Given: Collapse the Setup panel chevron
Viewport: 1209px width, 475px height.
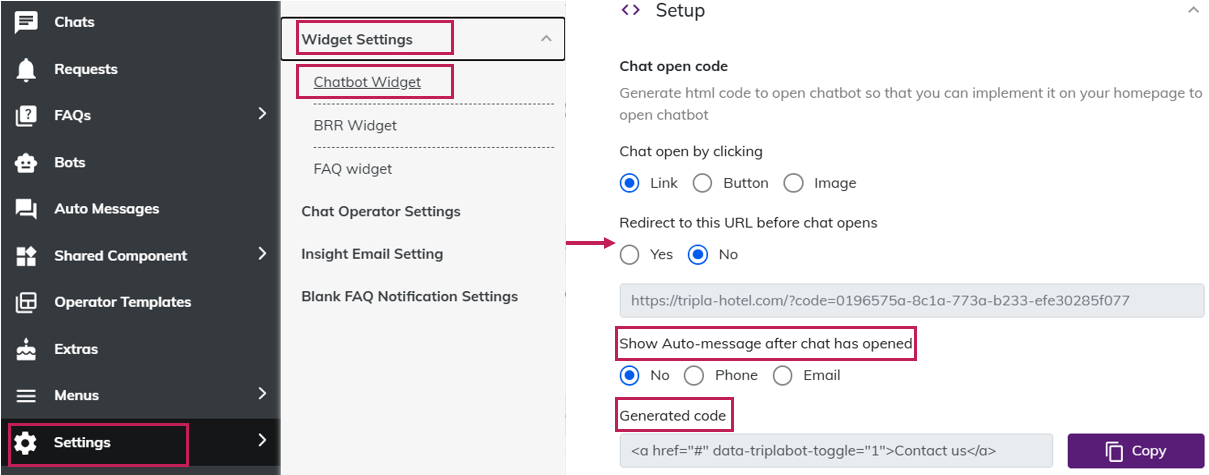Looking at the screenshot, I should pyautogui.click(x=1192, y=10).
